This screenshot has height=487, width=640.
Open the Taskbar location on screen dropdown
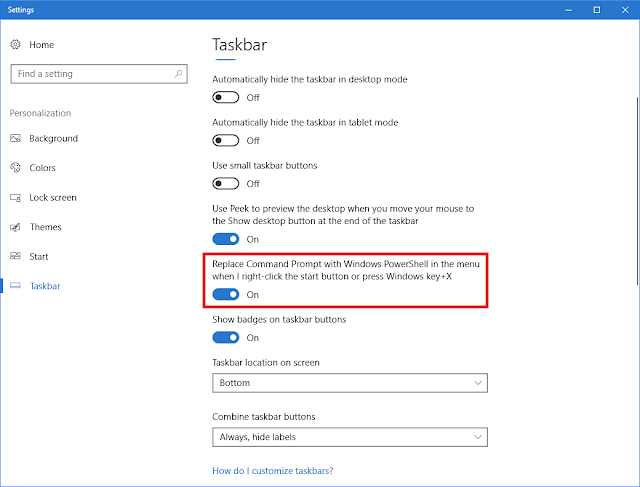point(350,383)
